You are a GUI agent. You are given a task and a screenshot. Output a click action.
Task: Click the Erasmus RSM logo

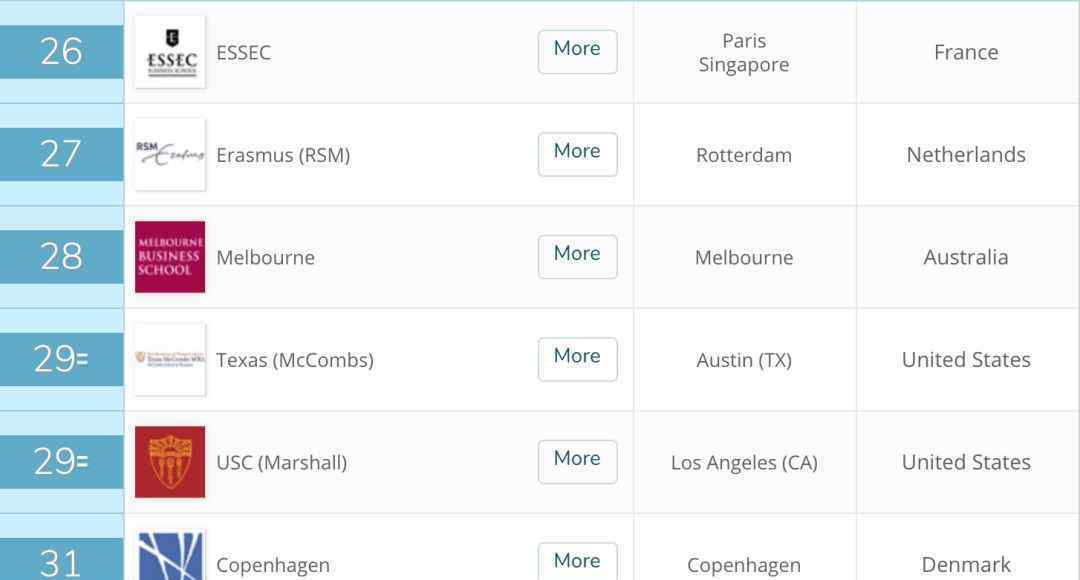[x=170, y=154]
